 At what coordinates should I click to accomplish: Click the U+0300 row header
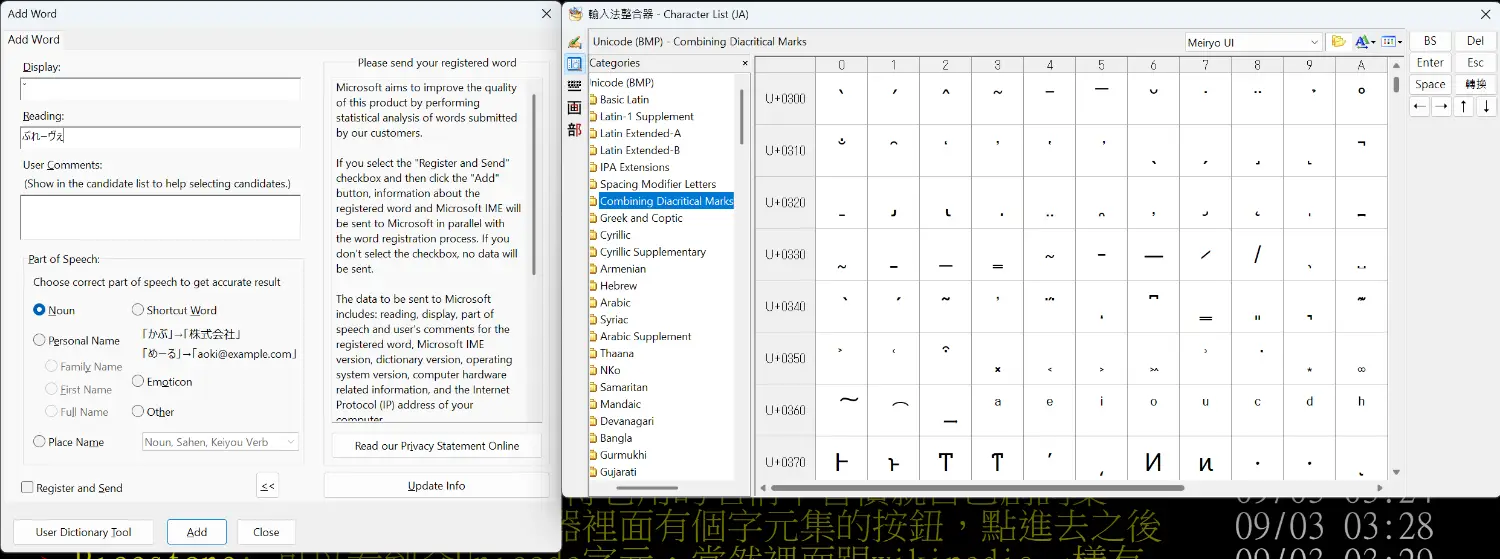click(x=785, y=99)
